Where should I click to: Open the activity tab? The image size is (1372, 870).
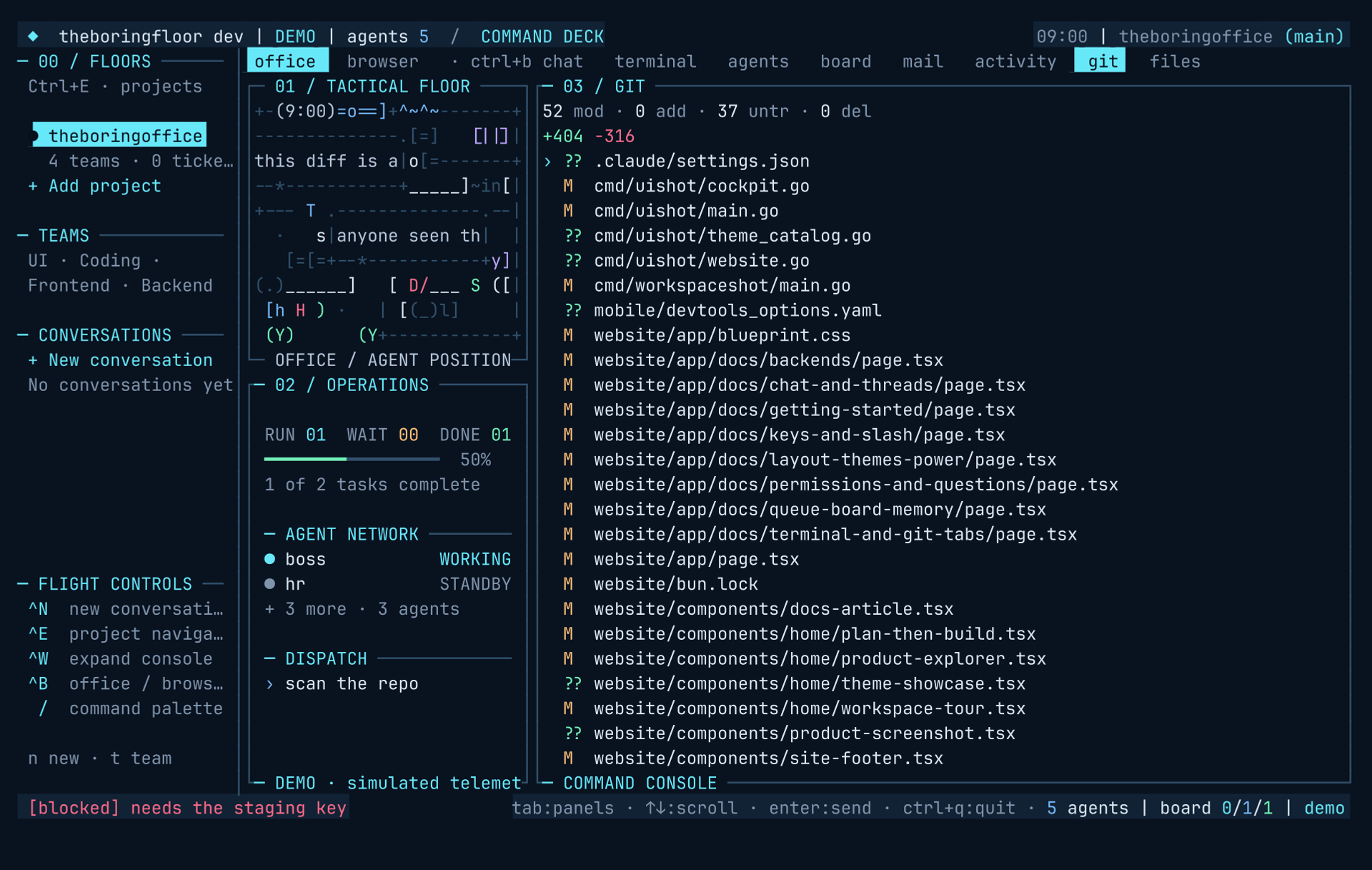(1015, 61)
